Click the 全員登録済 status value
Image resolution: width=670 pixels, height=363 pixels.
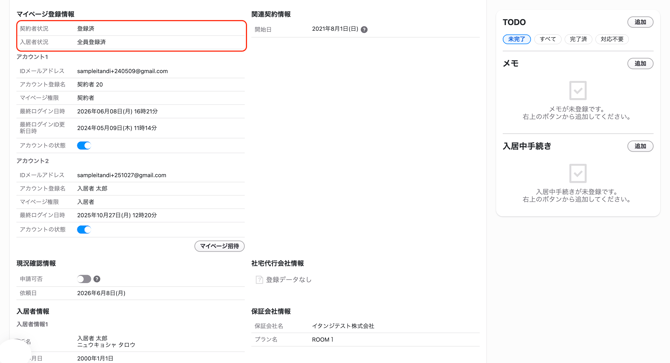click(x=91, y=42)
